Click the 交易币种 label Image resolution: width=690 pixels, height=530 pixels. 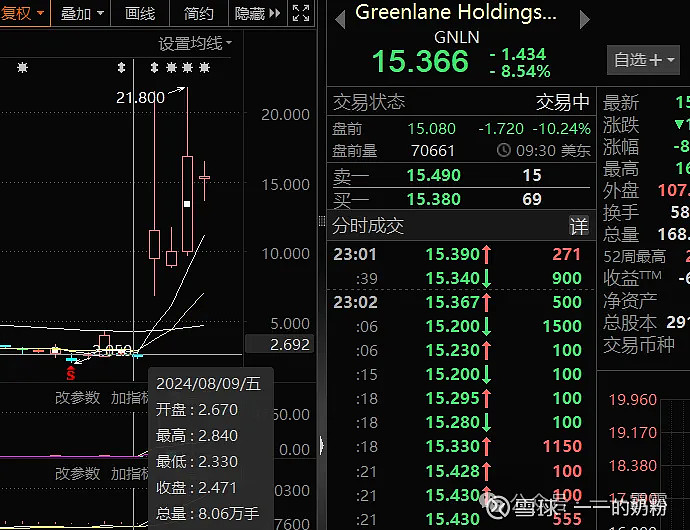[x=639, y=345]
